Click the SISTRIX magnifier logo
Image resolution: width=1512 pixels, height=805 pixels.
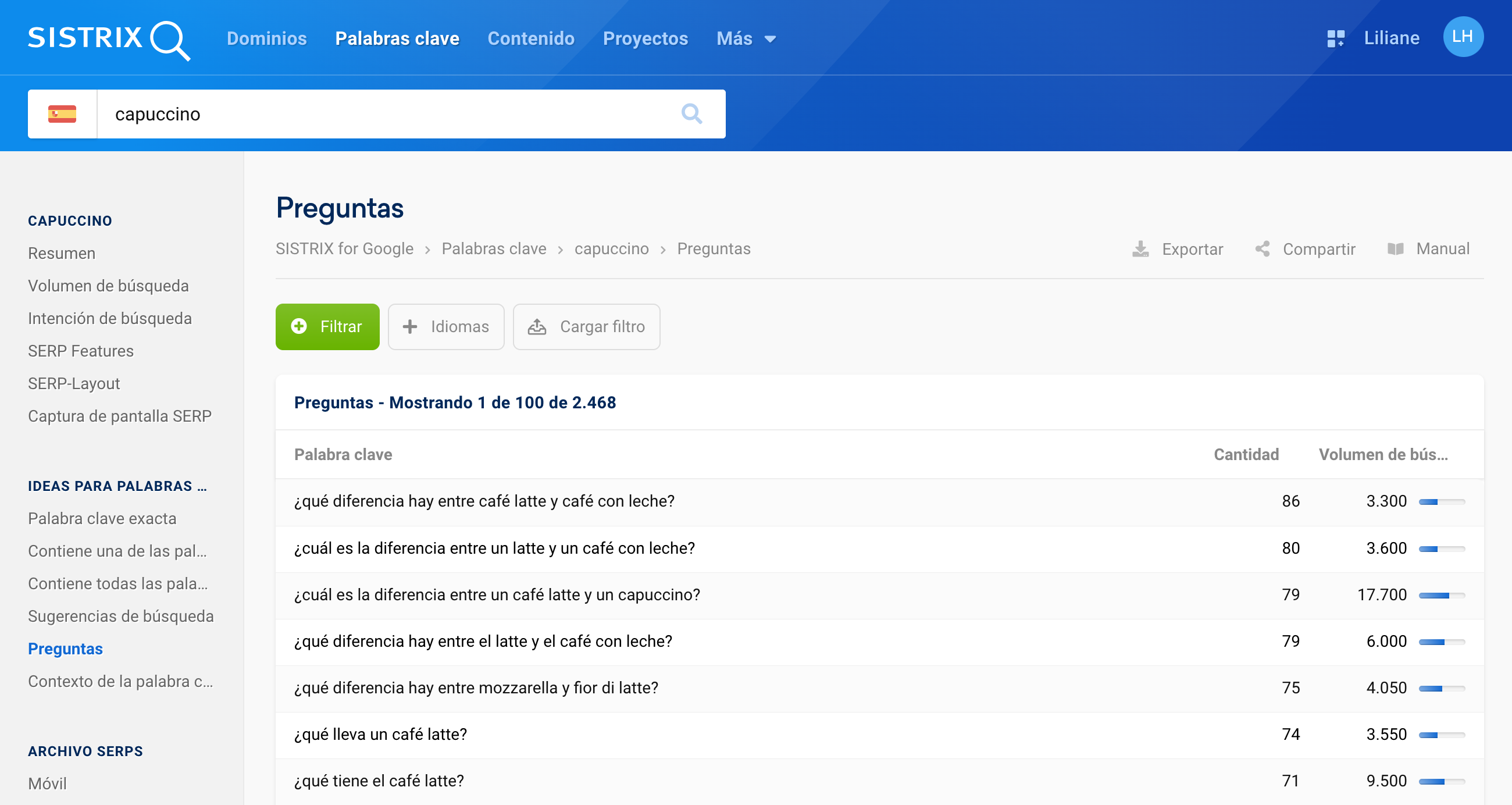[x=169, y=39]
